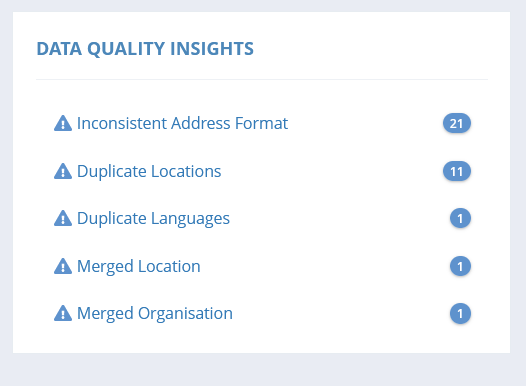Click the warning icon before Merged Location
The image size is (526, 386).
pos(63,266)
